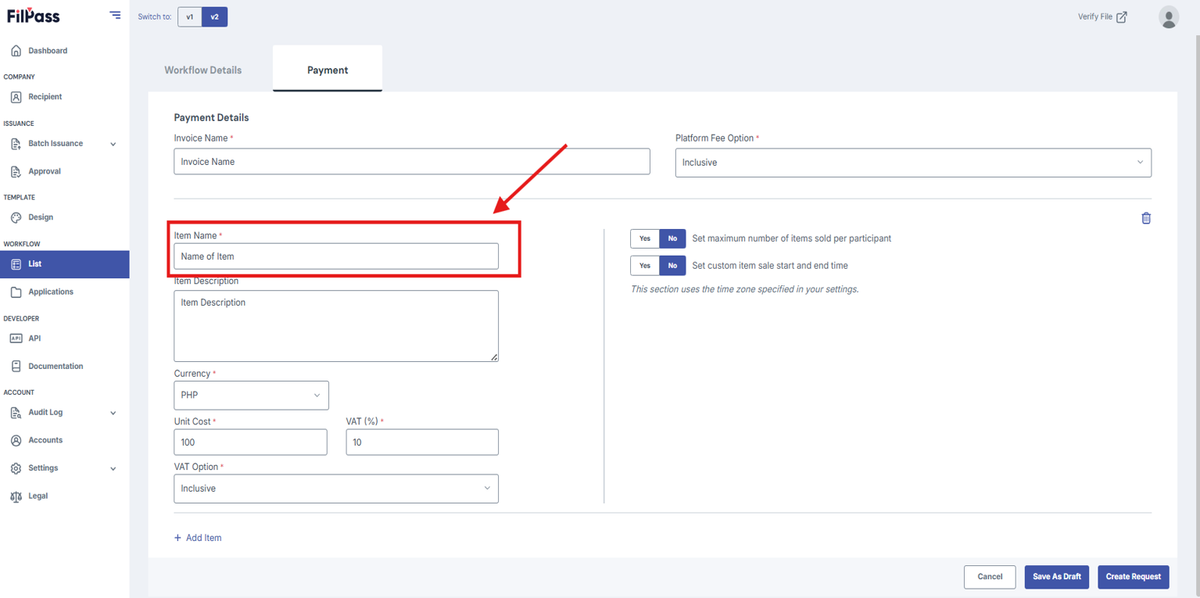Switch to version v2
Image resolution: width=1200 pixels, height=598 pixels.
tap(214, 17)
